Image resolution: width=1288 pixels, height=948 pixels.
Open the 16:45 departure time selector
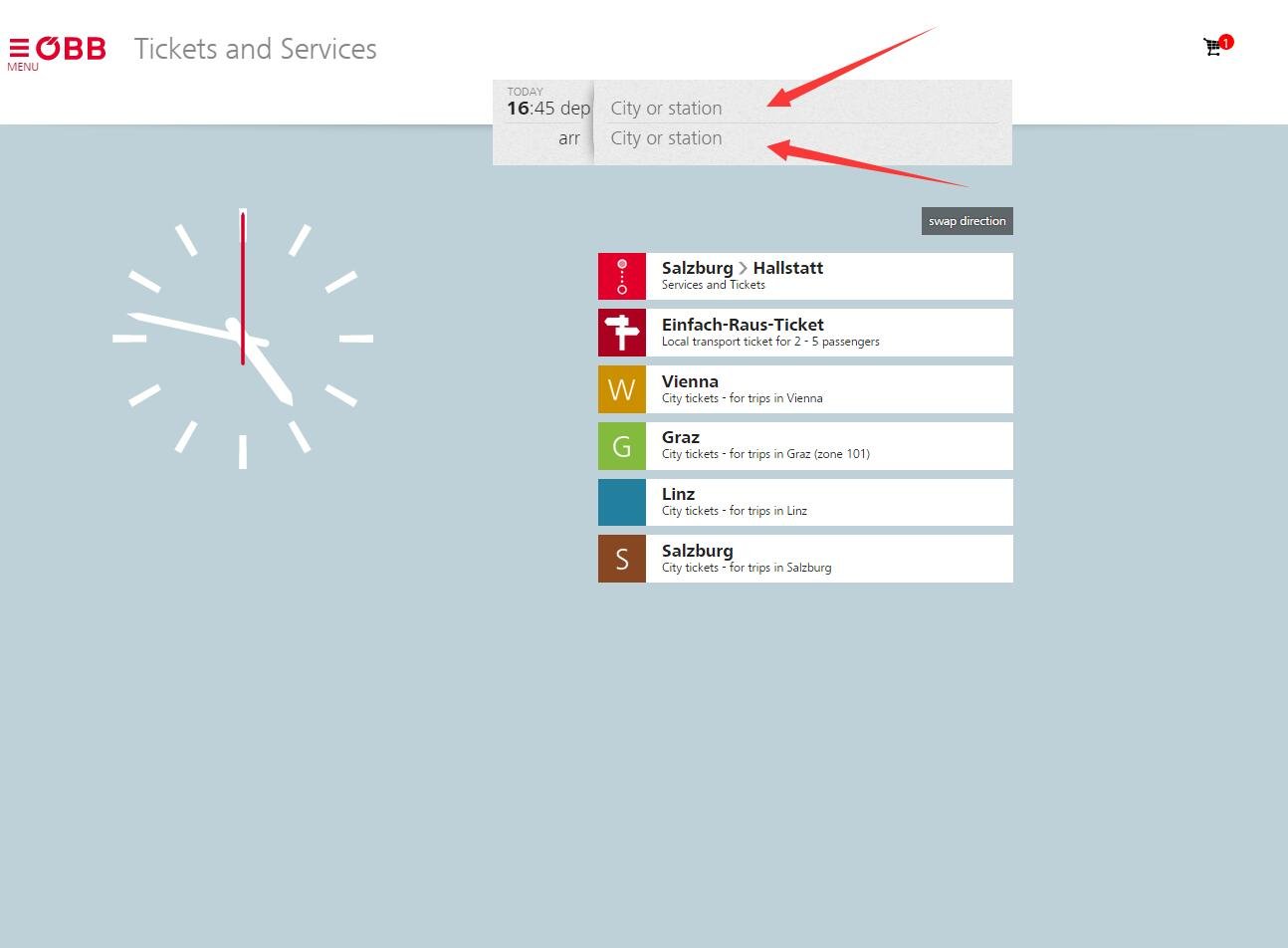[545, 108]
